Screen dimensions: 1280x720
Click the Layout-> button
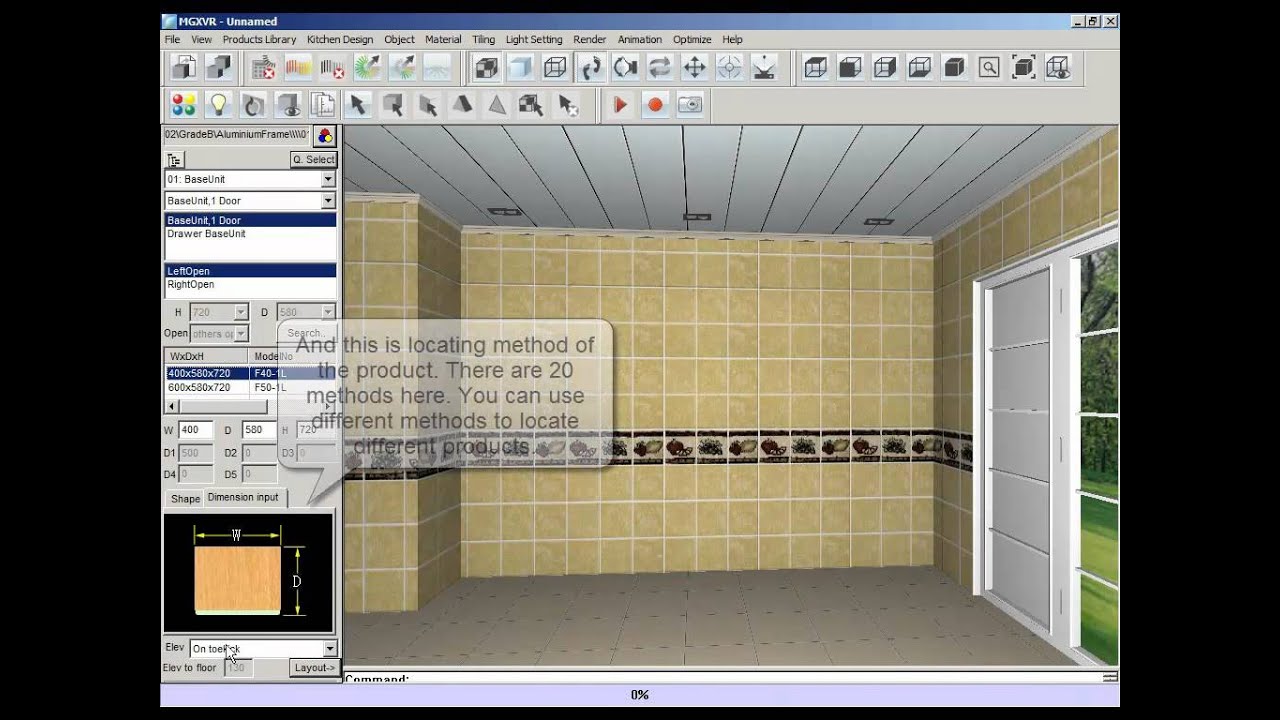(x=315, y=667)
